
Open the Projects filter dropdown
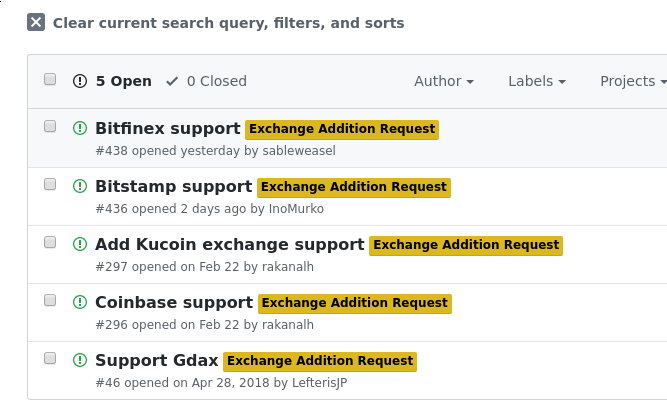(x=633, y=81)
